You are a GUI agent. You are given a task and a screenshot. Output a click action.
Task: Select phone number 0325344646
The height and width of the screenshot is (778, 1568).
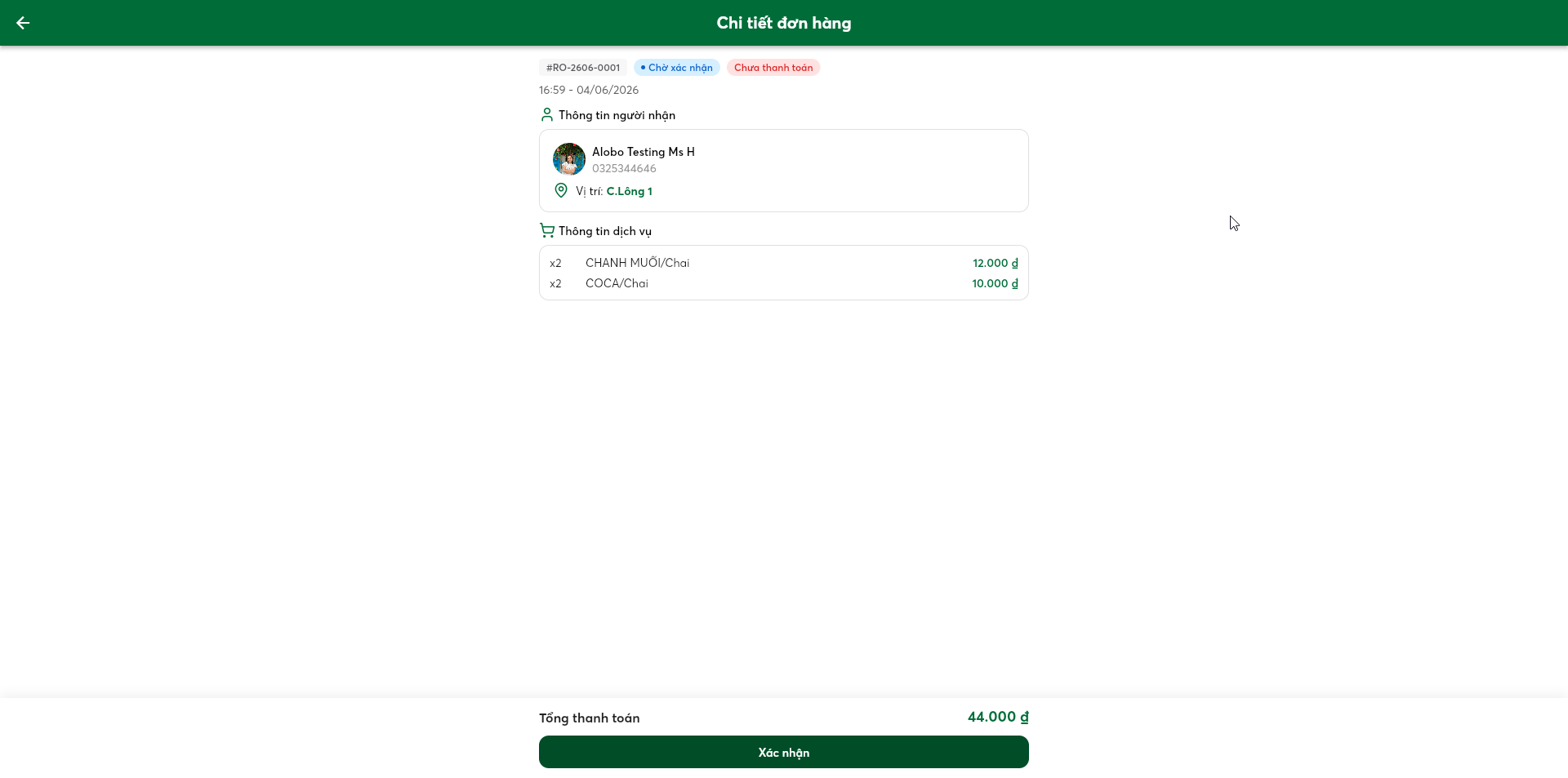coord(624,169)
